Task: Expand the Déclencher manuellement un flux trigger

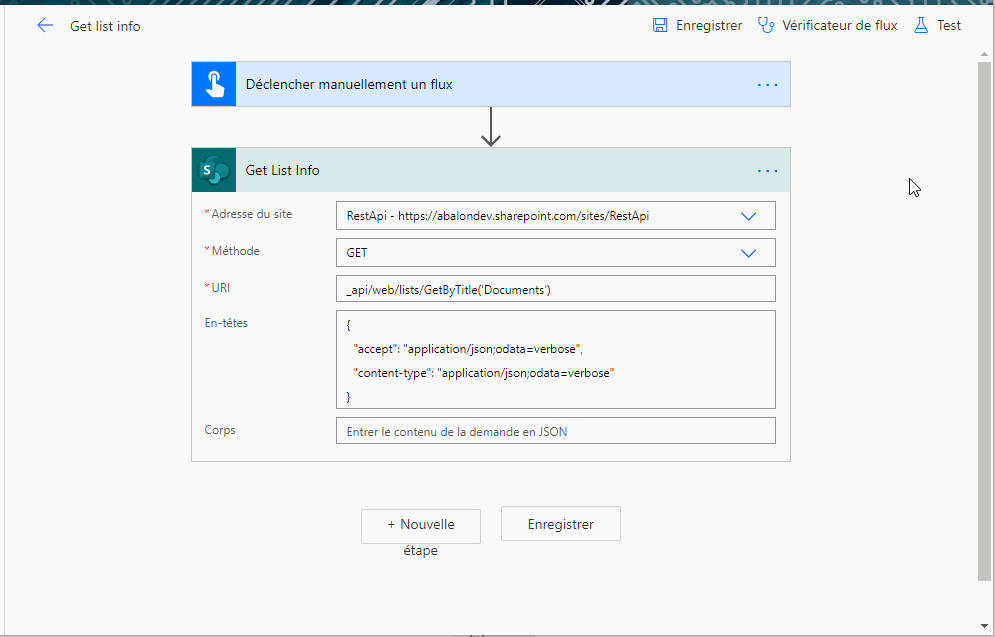Action: pyautogui.click(x=491, y=84)
